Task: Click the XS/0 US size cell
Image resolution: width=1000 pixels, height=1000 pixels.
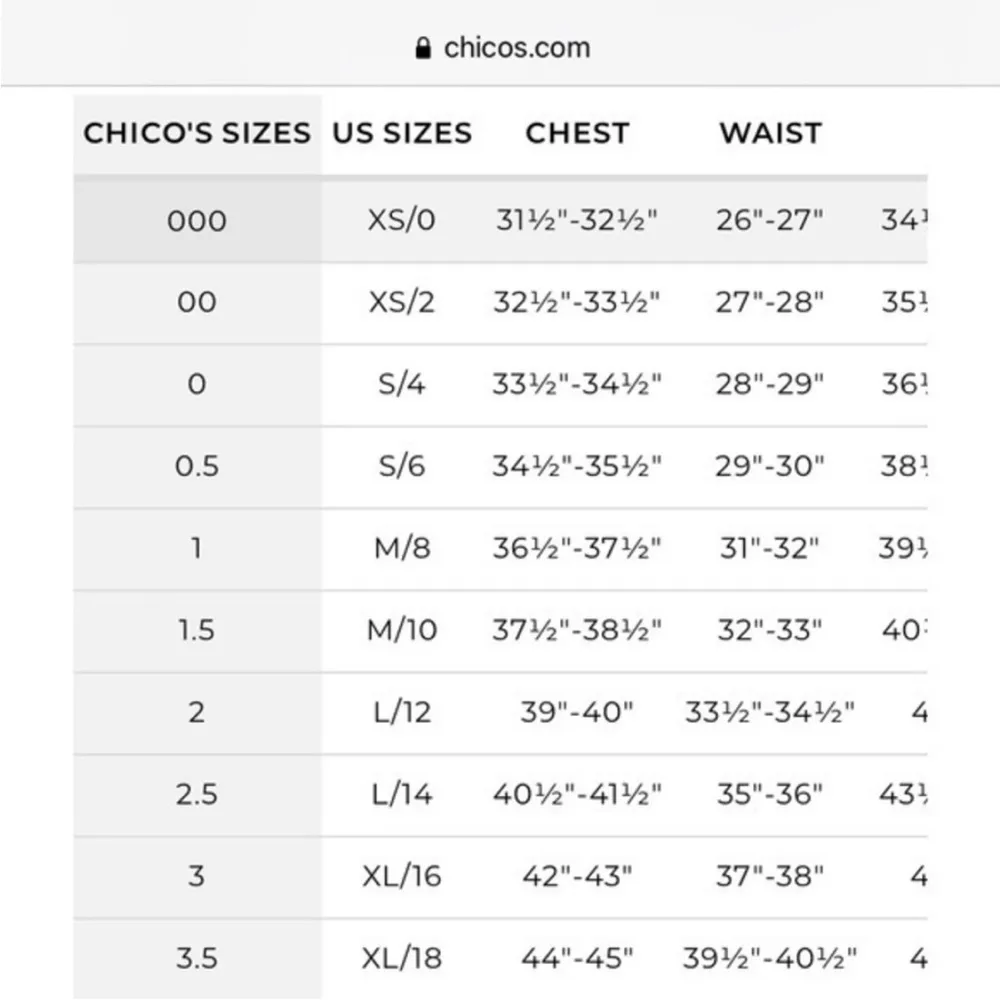Action: tap(401, 220)
